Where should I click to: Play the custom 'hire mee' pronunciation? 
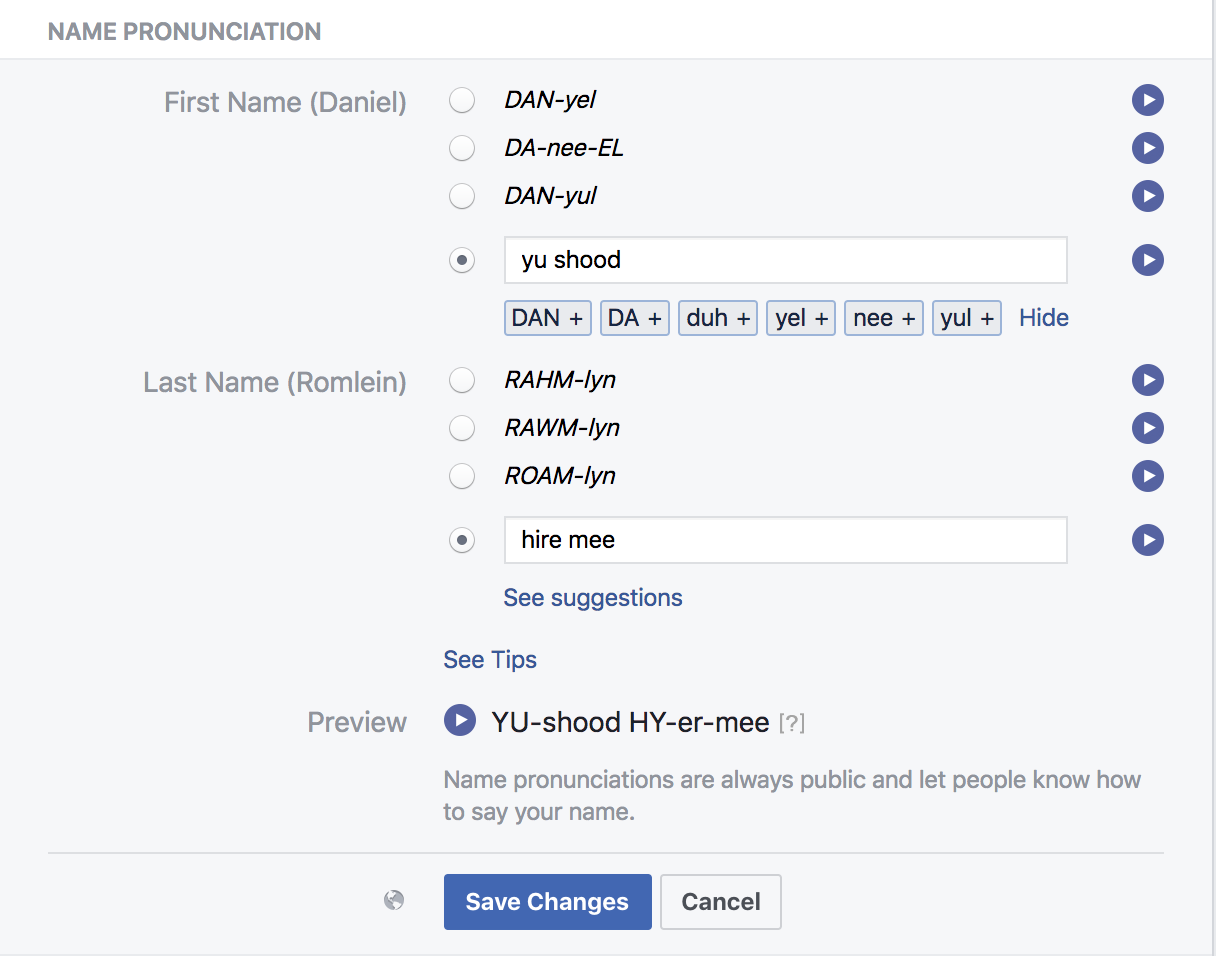pyautogui.click(x=1147, y=540)
